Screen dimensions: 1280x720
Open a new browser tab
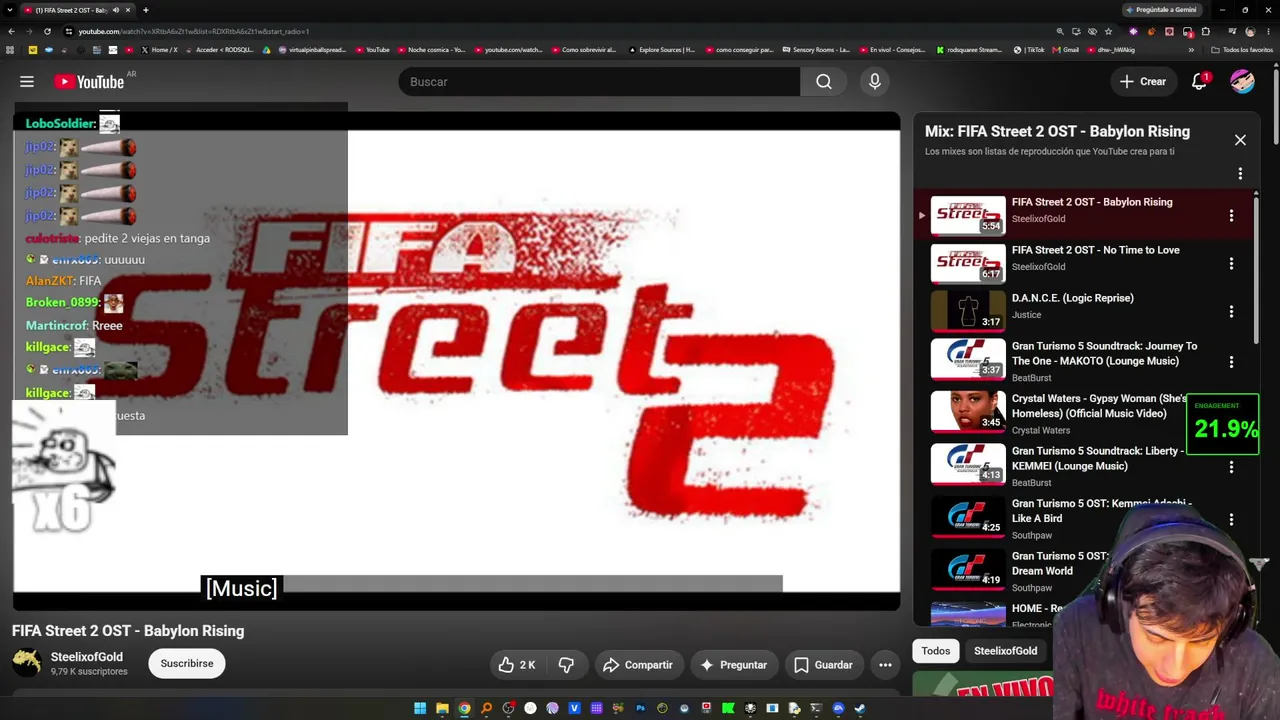click(145, 10)
